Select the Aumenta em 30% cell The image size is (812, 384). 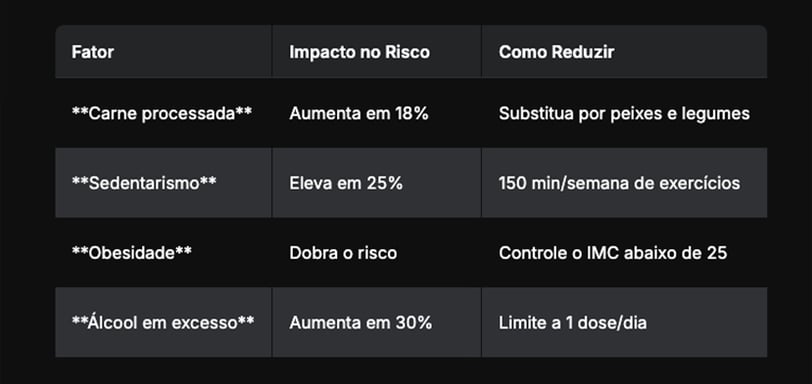pyautogui.click(x=376, y=322)
